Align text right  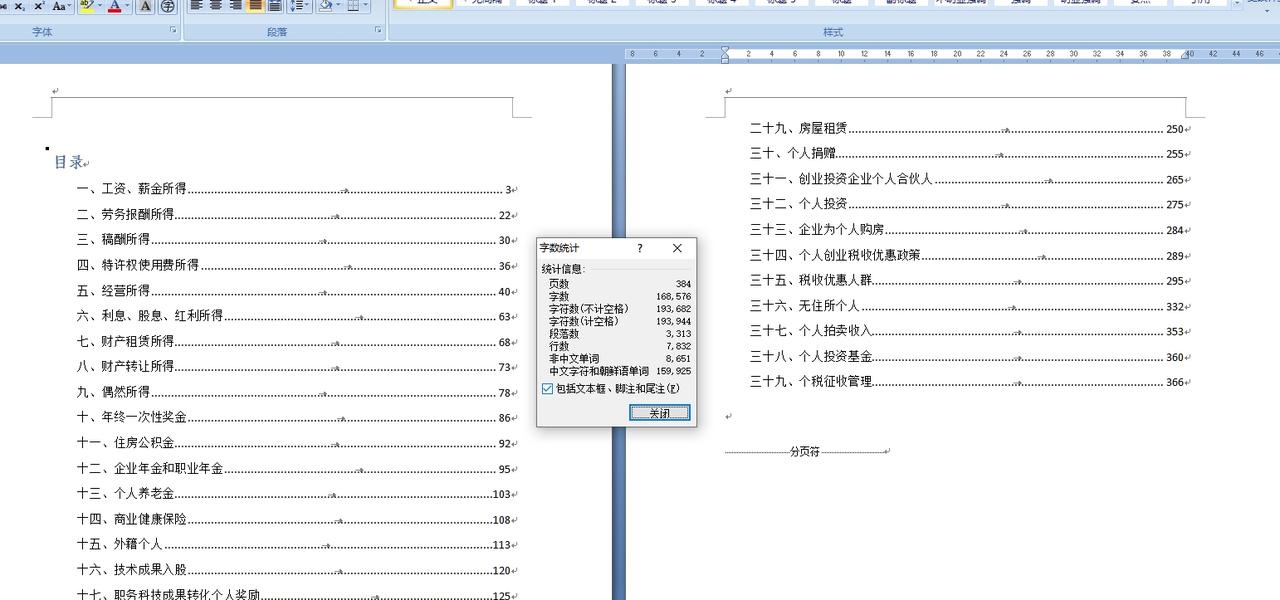click(x=235, y=6)
